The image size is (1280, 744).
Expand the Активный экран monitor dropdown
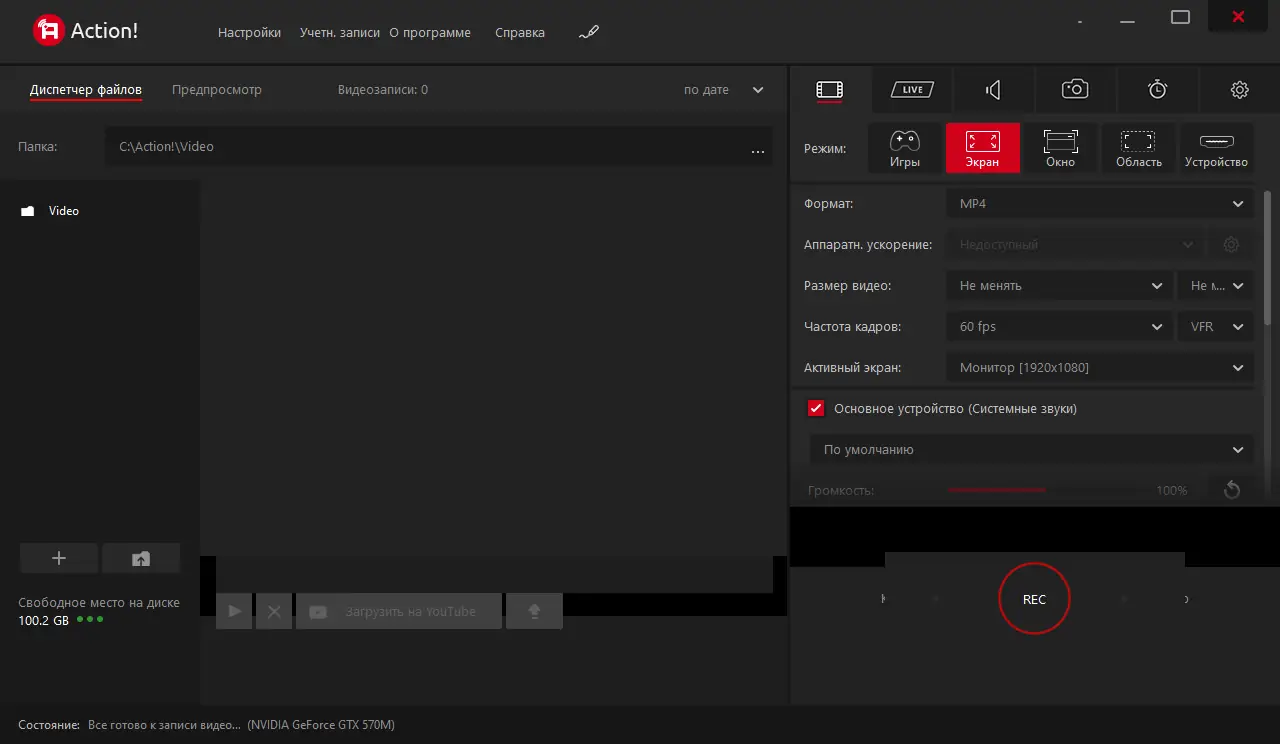click(x=1100, y=368)
